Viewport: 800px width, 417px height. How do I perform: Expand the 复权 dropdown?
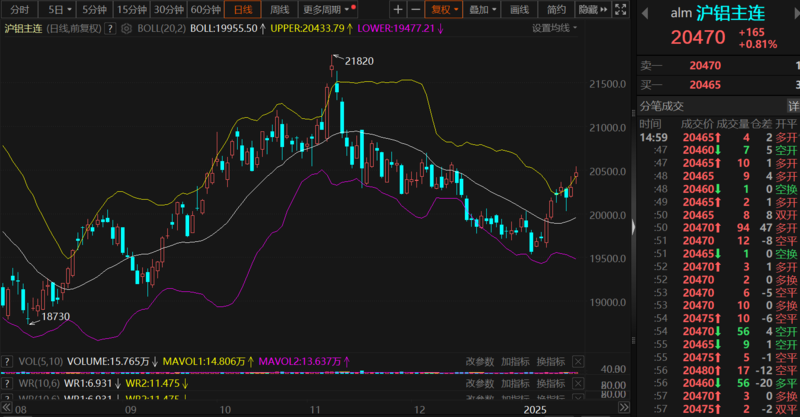445,9
